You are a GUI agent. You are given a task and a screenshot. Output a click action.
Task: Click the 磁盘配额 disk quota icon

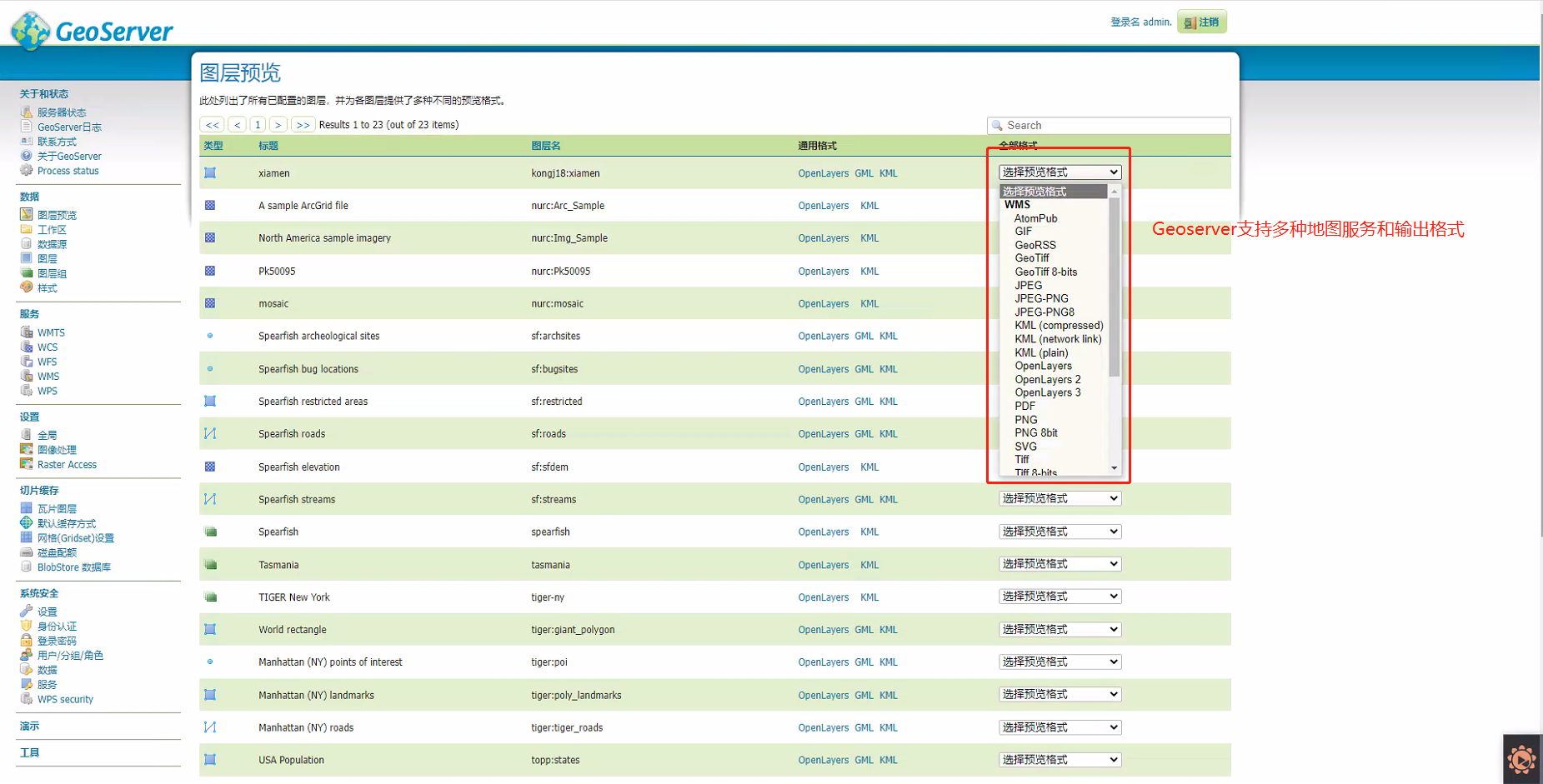[x=28, y=552]
